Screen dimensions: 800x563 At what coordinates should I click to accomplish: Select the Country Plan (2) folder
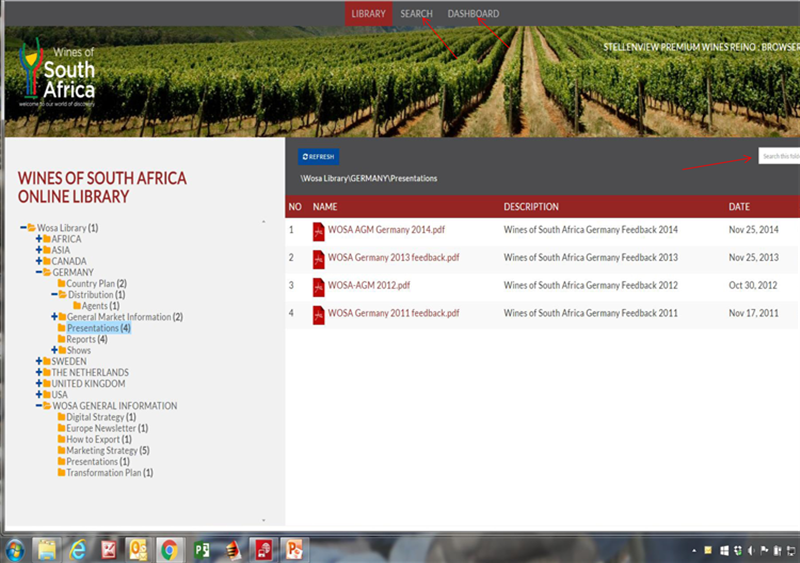coord(96,283)
